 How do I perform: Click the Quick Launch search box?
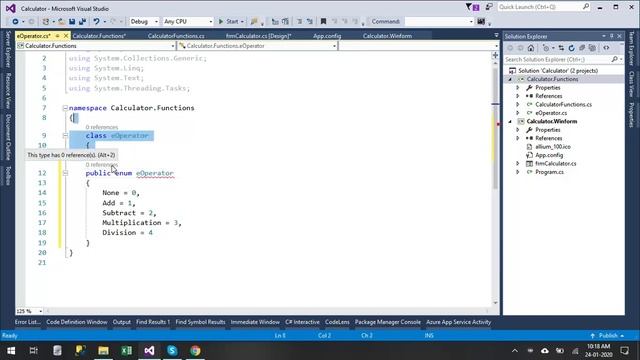(x=544, y=7)
